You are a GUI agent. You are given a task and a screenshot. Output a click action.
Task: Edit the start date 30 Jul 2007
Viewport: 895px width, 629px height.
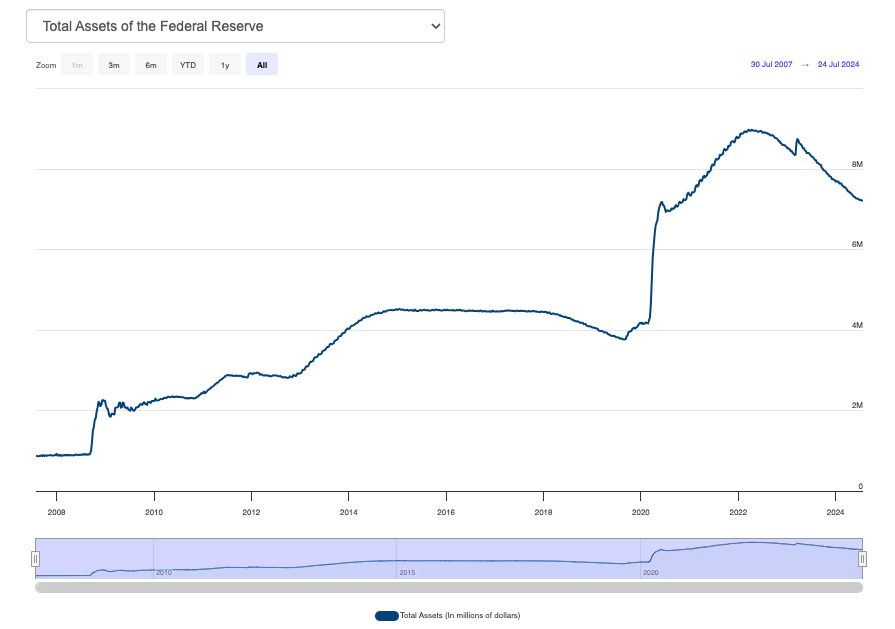pos(771,65)
